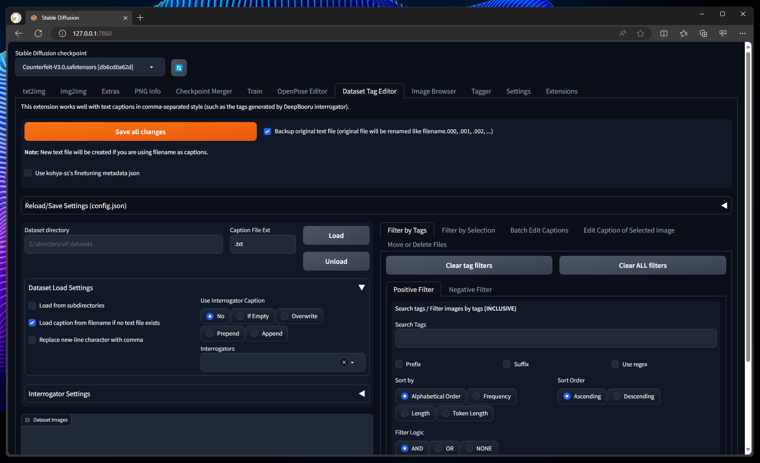Open browser split screen icon
This screenshot has width=760, height=463.
[664, 34]
